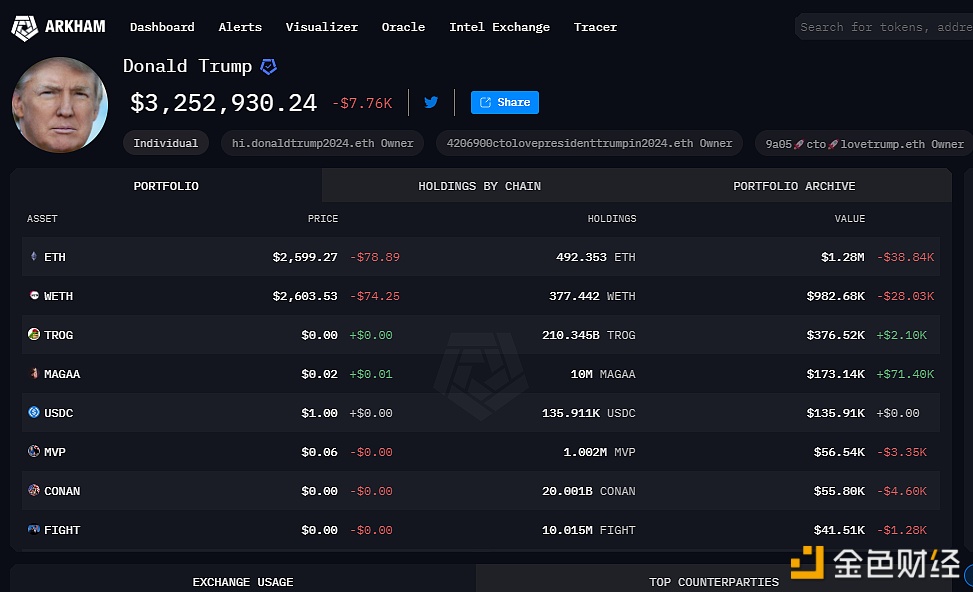This screenshot has width=973, height=592.
Task: Open the Alerts page
Action: pyautogui.click(x=240, y=27)
